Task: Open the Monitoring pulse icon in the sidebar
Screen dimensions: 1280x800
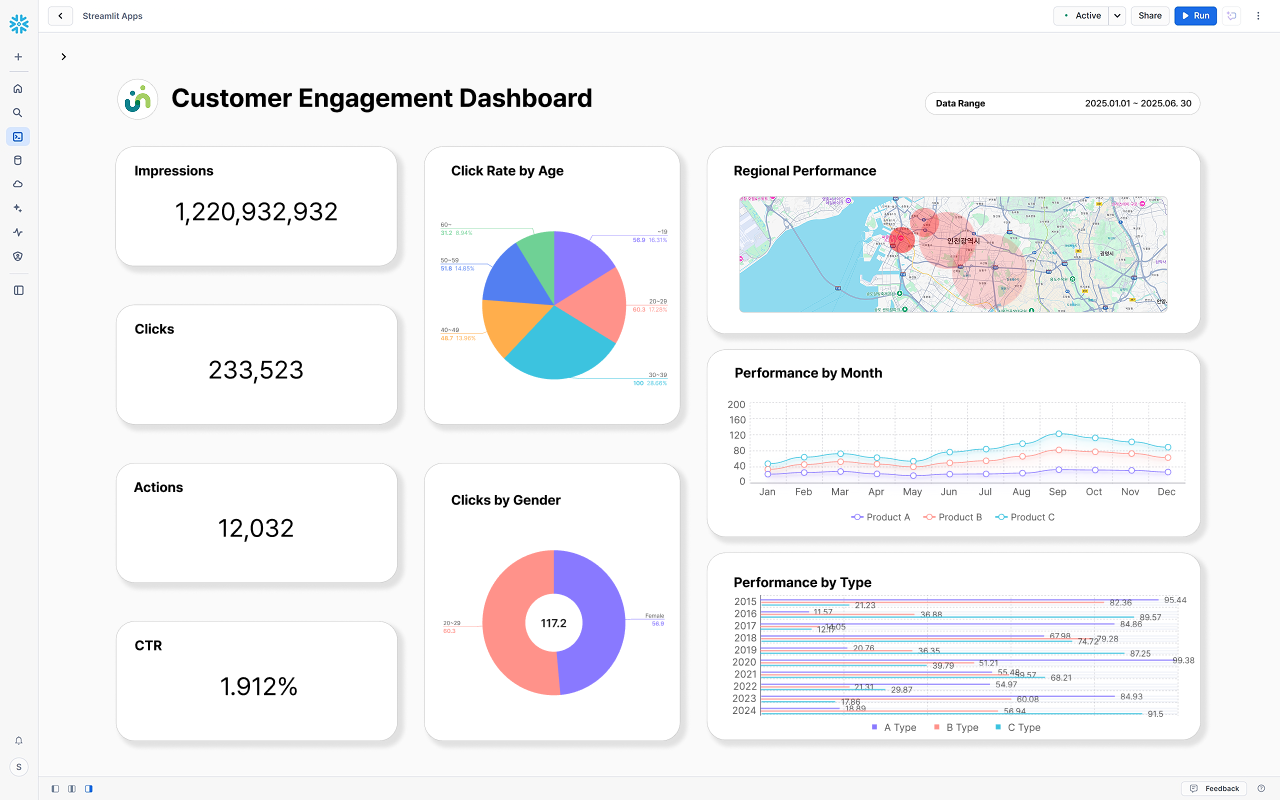Action: (18, 232)
